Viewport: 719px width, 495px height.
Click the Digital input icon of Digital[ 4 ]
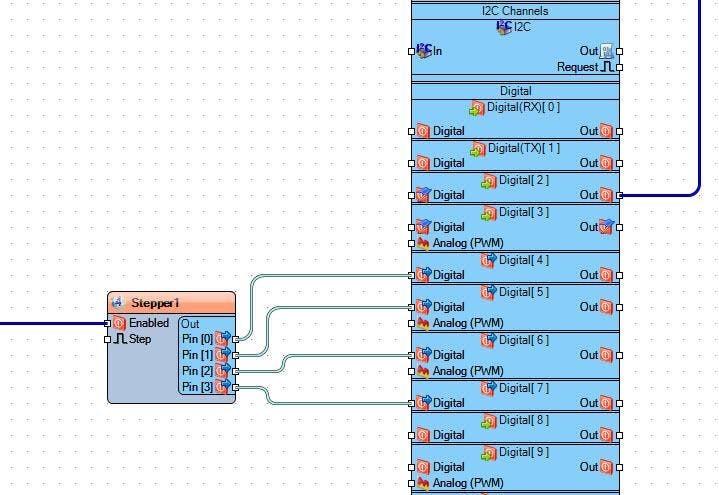point(424,275)
